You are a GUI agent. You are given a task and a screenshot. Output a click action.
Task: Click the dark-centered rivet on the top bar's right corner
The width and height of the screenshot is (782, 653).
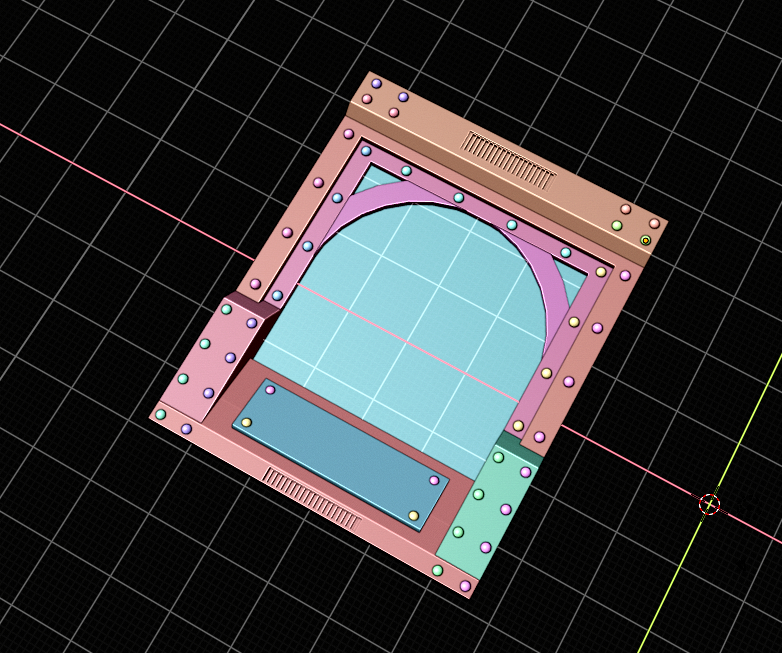pyautogui.click(x=645, y=240)
